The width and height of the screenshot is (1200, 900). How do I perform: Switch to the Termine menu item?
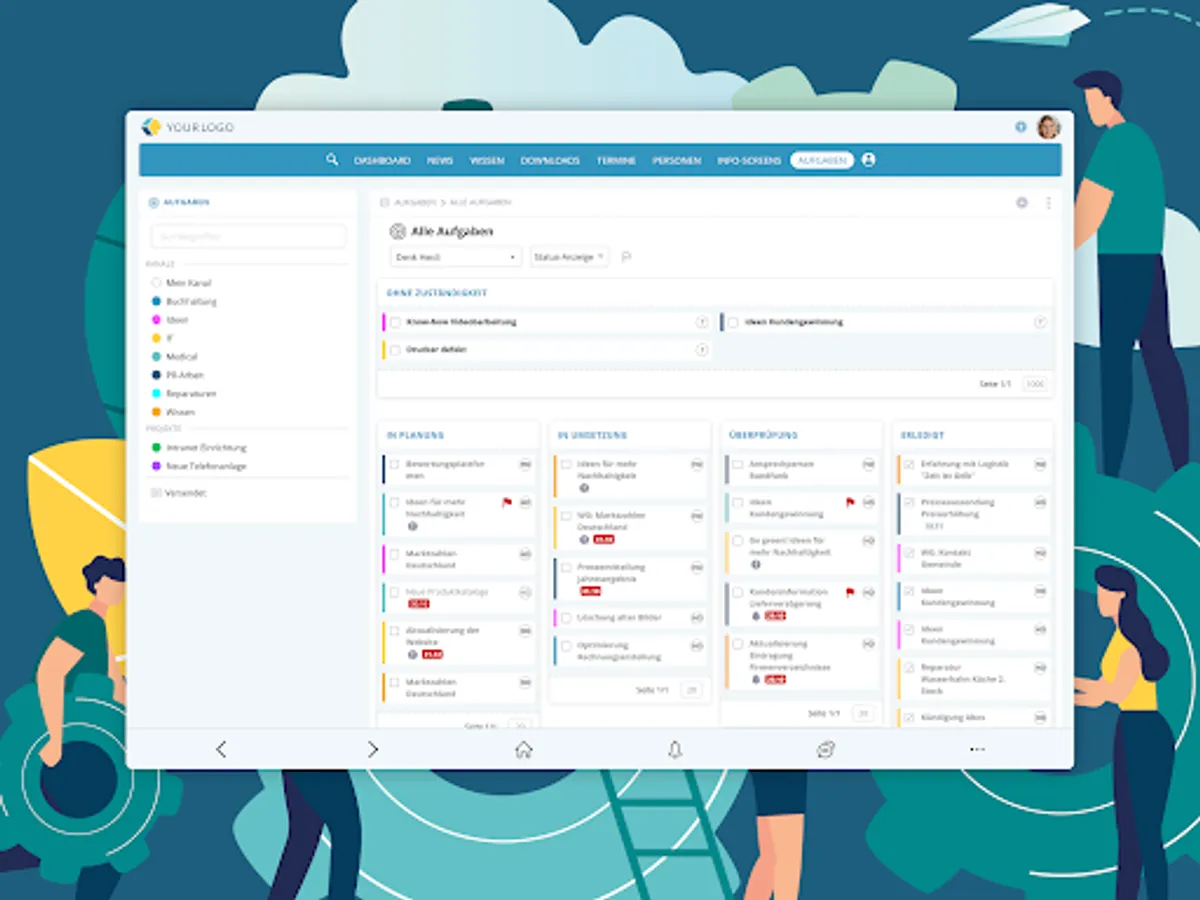click(x=616, y=160)
